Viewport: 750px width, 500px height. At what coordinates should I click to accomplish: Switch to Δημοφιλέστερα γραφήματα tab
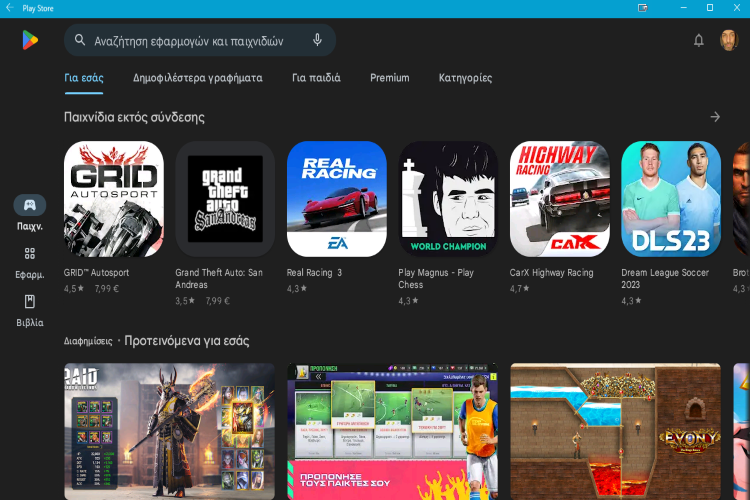point(198,78)
